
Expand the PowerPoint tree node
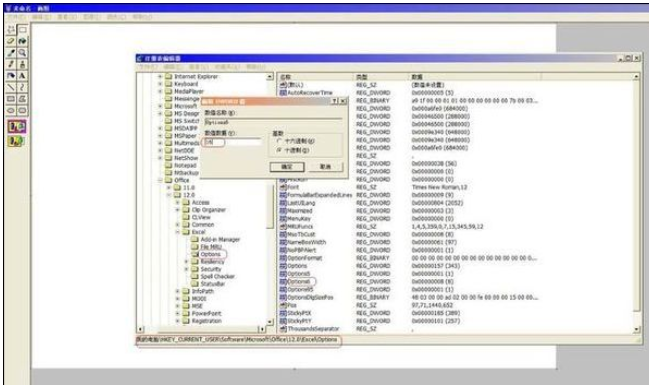pyautogui.click(x=178, y=313)
